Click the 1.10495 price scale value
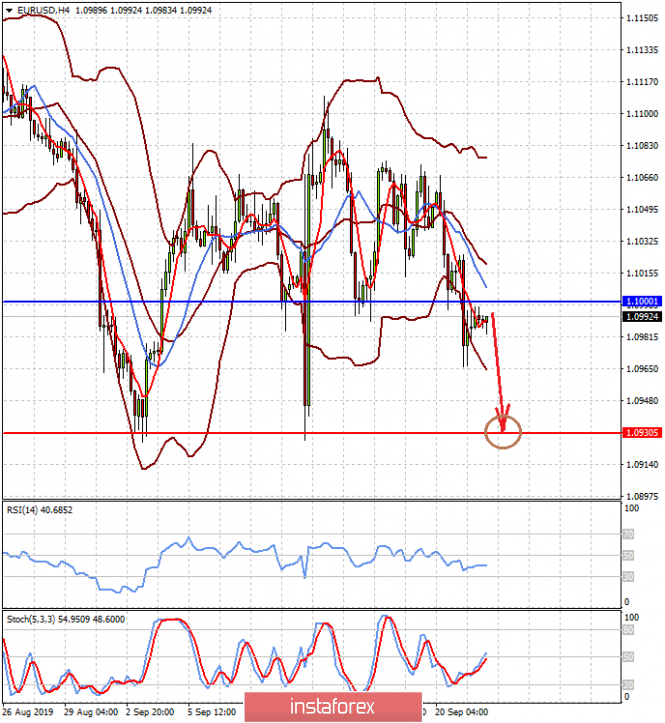This screenshot has width=665, height=723. (642, 209)
